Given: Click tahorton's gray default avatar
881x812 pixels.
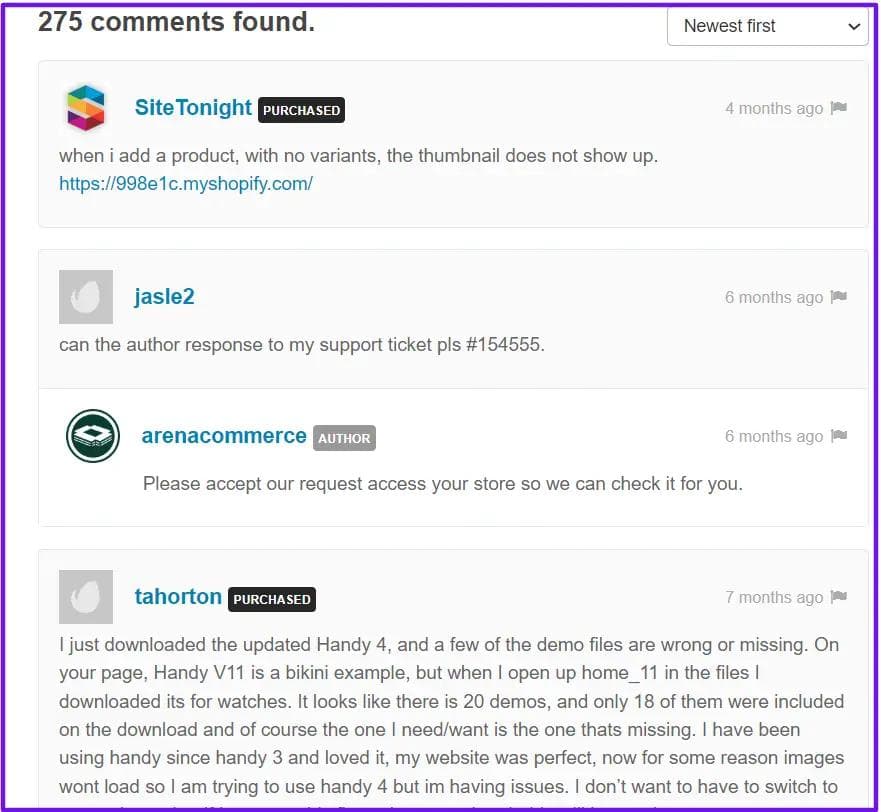Looking at the screenshot, I should pos(86,597).
